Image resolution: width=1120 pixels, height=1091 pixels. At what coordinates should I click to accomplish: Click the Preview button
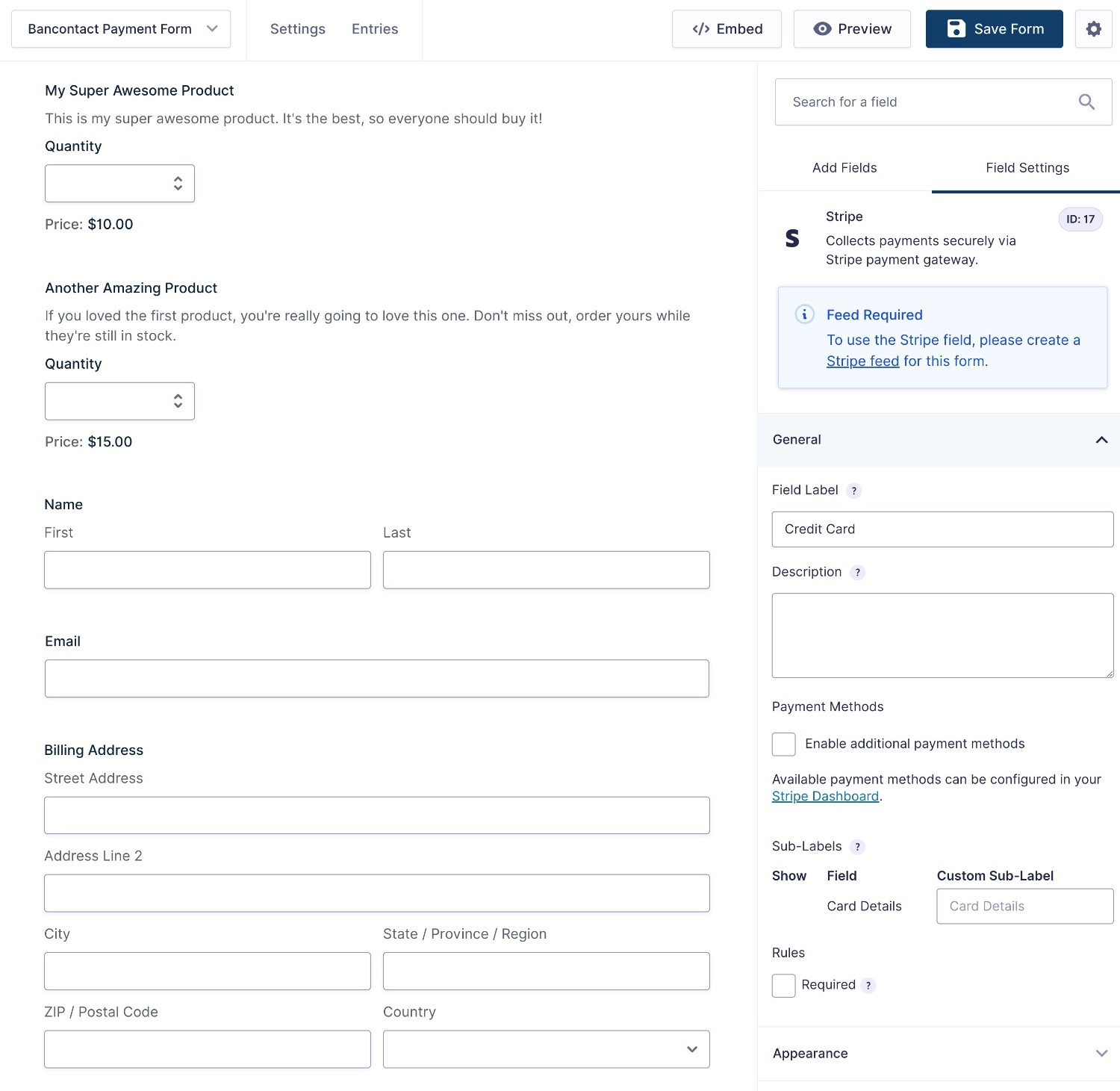[852, 29]
